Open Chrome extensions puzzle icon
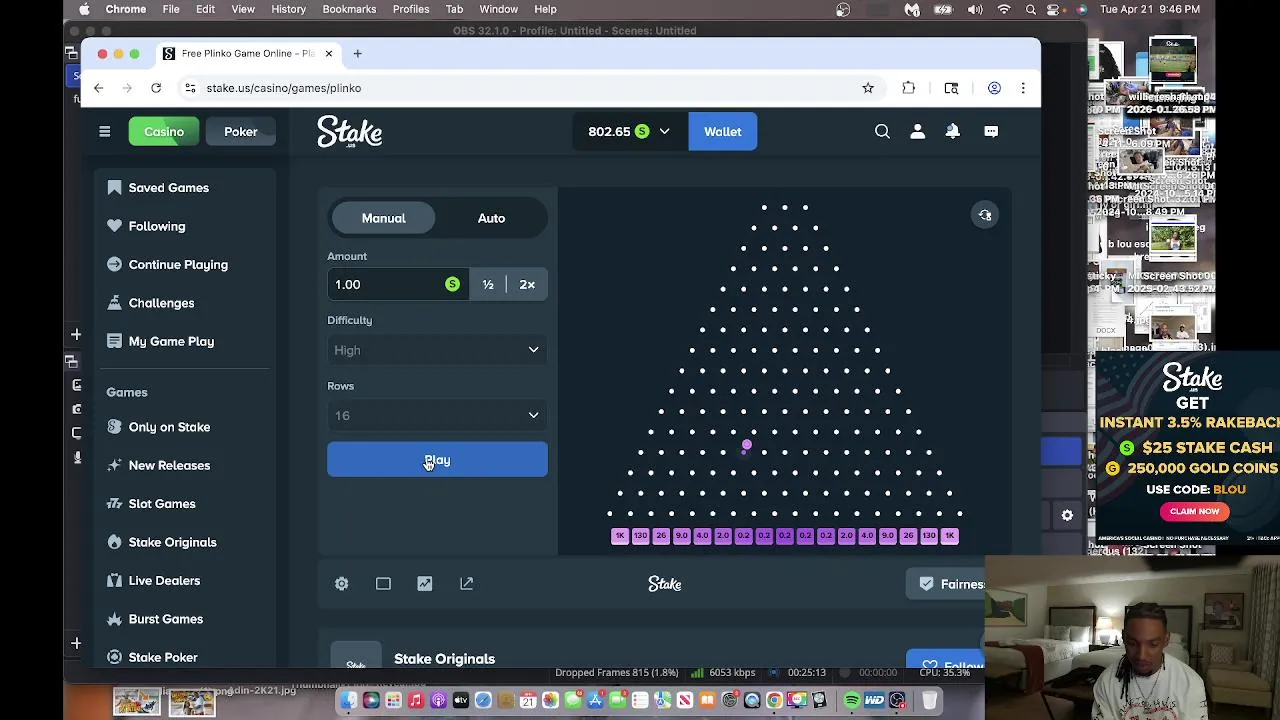1280x720 pixels. tap(908, 88)
